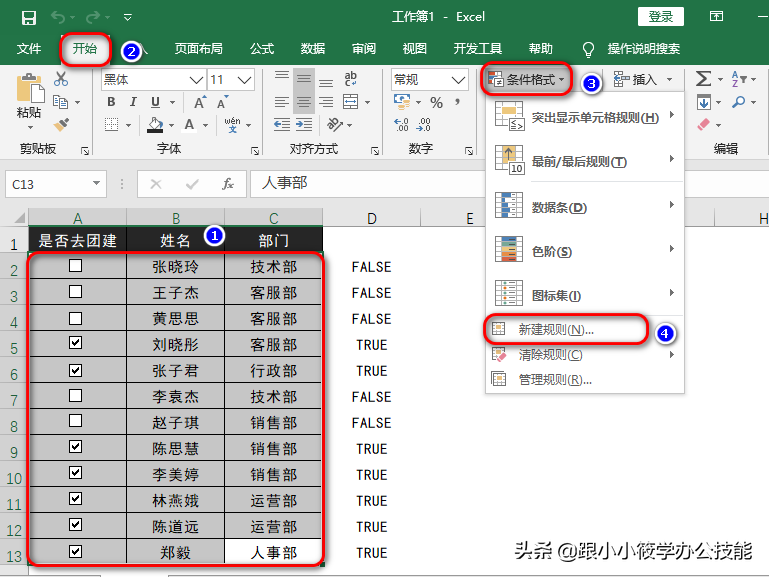Click the Decrease Indent icon

[282, 125]
